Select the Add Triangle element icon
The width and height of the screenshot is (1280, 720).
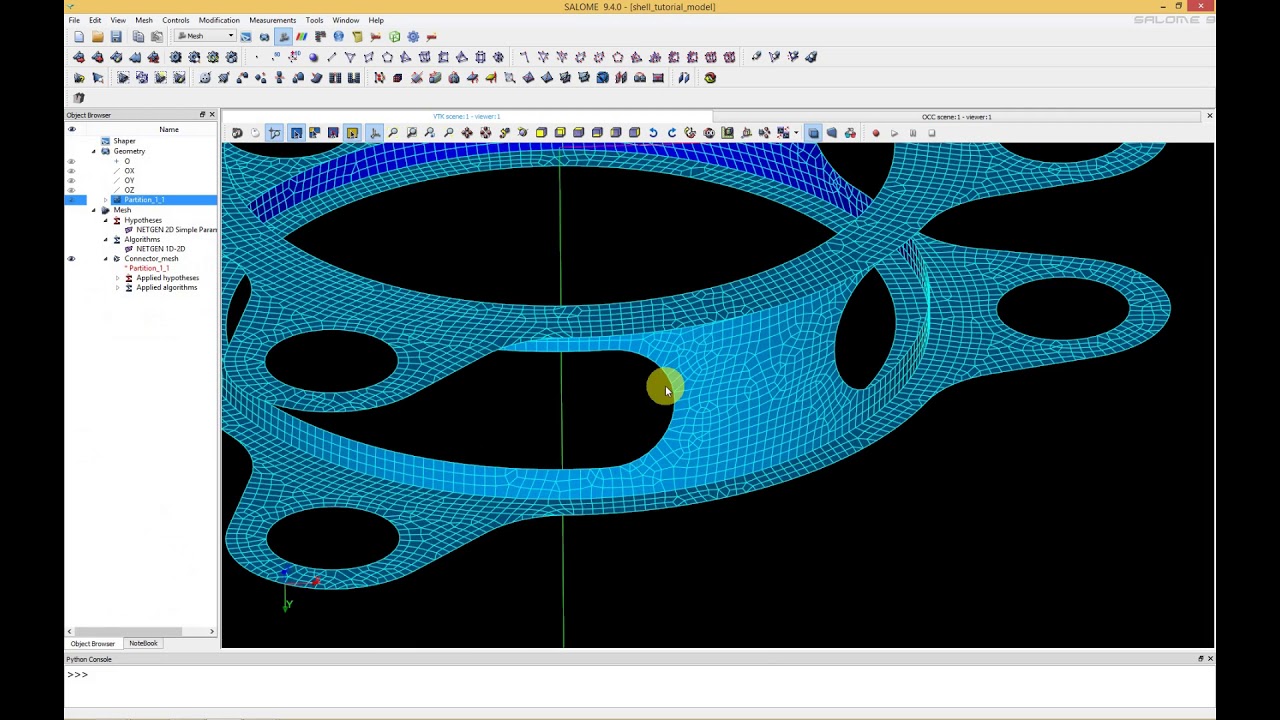350,57
